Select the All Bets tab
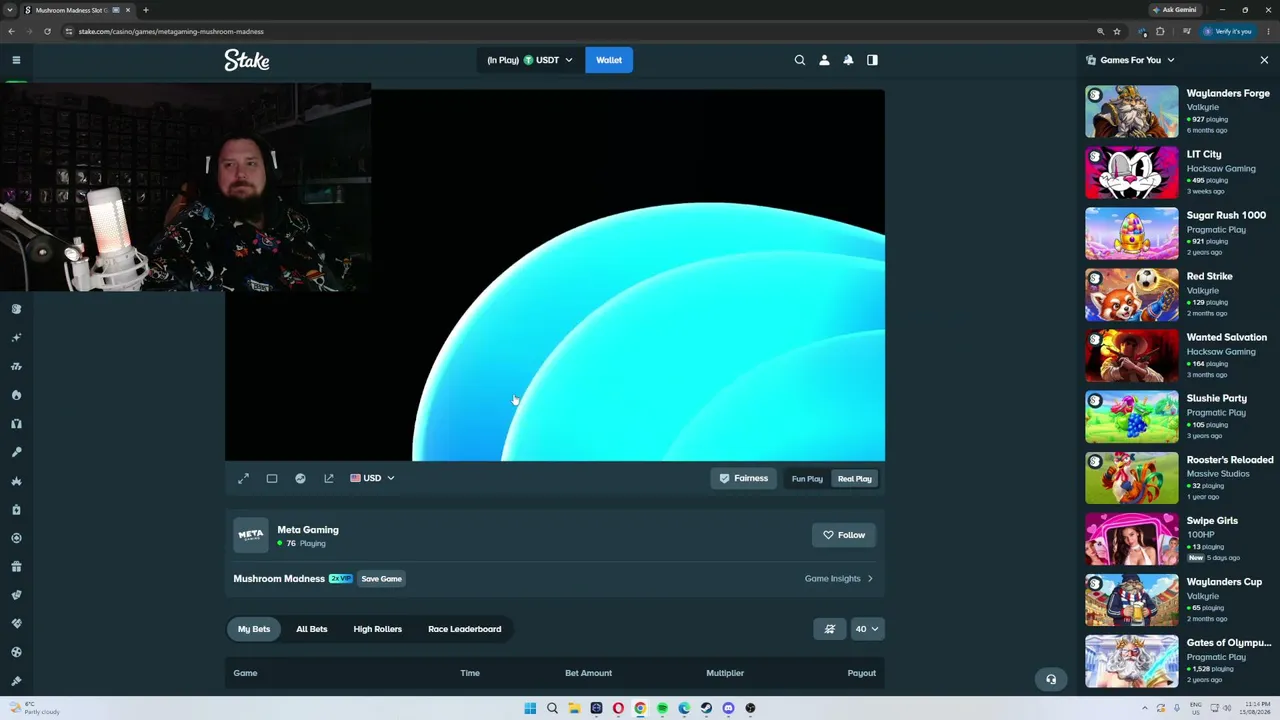1280x720 pixels. pos(312,629)
